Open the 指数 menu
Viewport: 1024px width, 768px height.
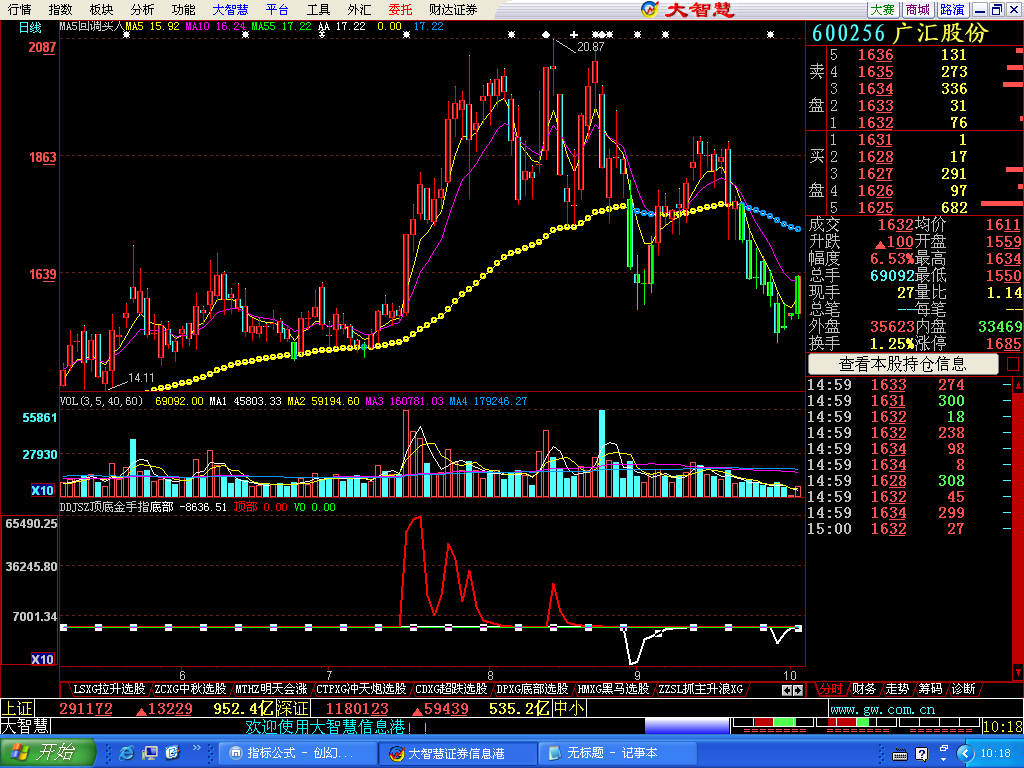[60, 9]
